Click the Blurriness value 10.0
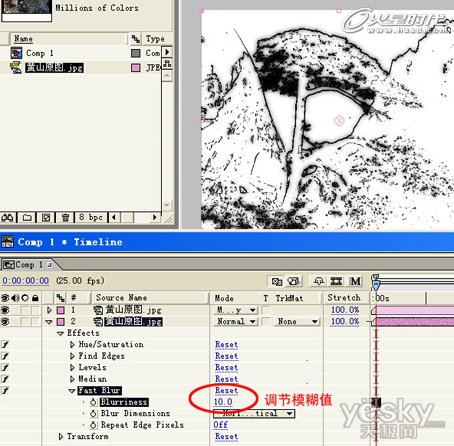 click(x=223, y=402)
